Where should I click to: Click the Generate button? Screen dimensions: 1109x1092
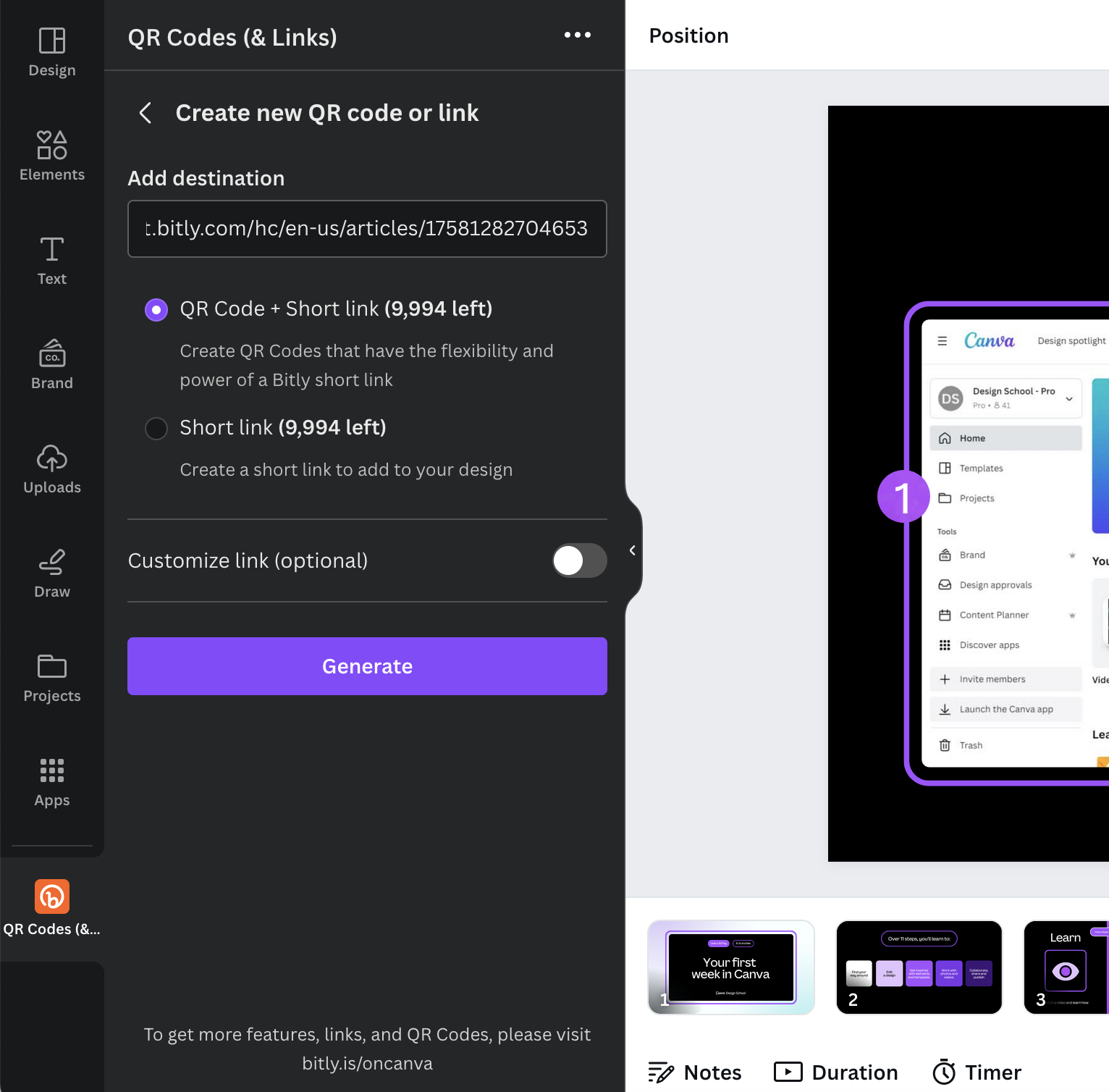coord(367,666)
